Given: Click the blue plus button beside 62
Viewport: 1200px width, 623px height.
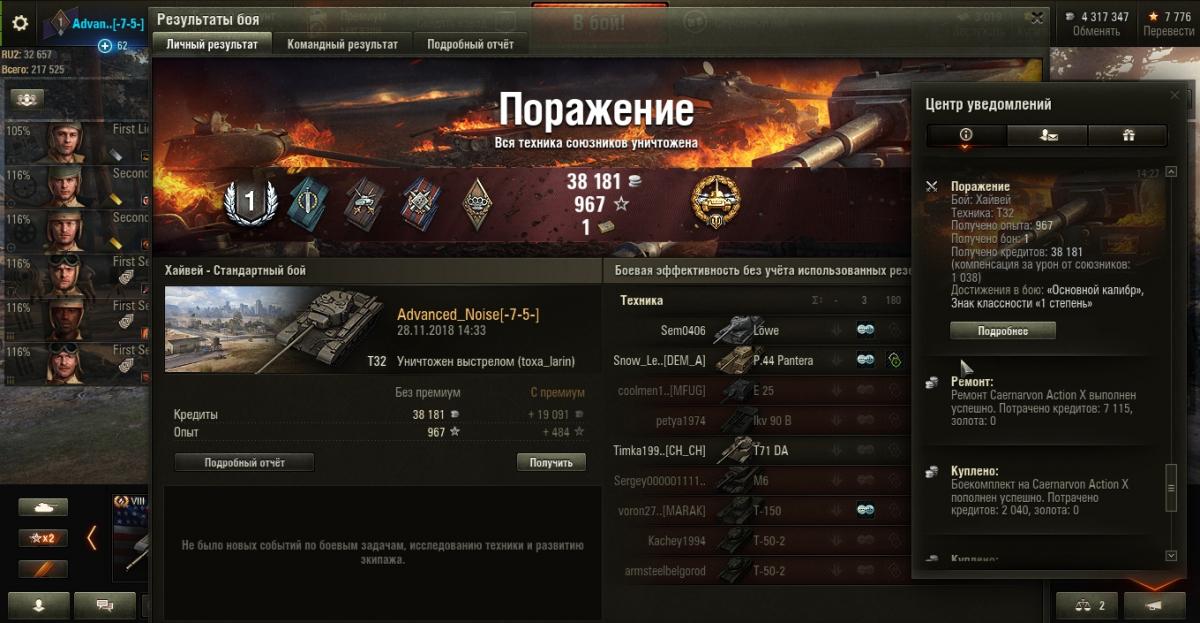Looking at the screenshot, I should 105,46.
